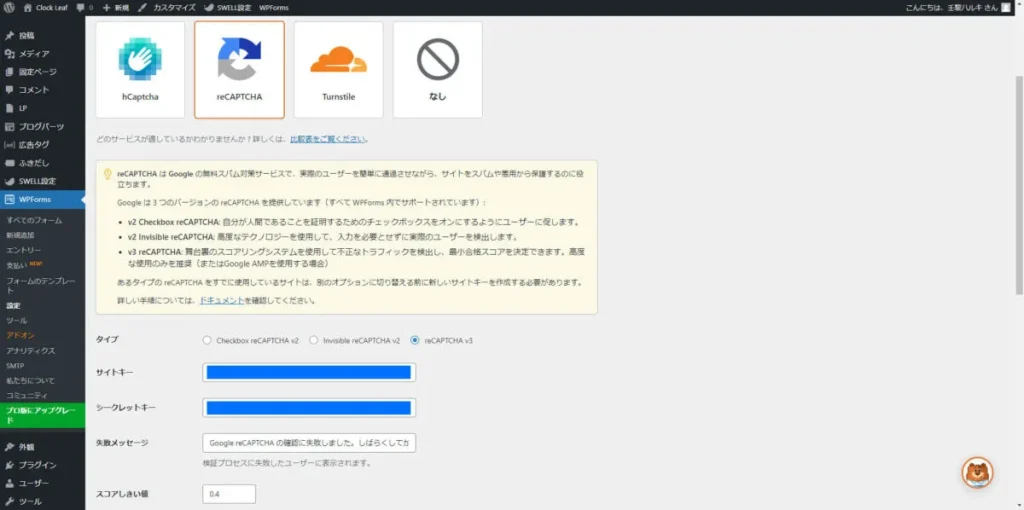Open カスタマイズ brush in admin bar

pos(167,8)
